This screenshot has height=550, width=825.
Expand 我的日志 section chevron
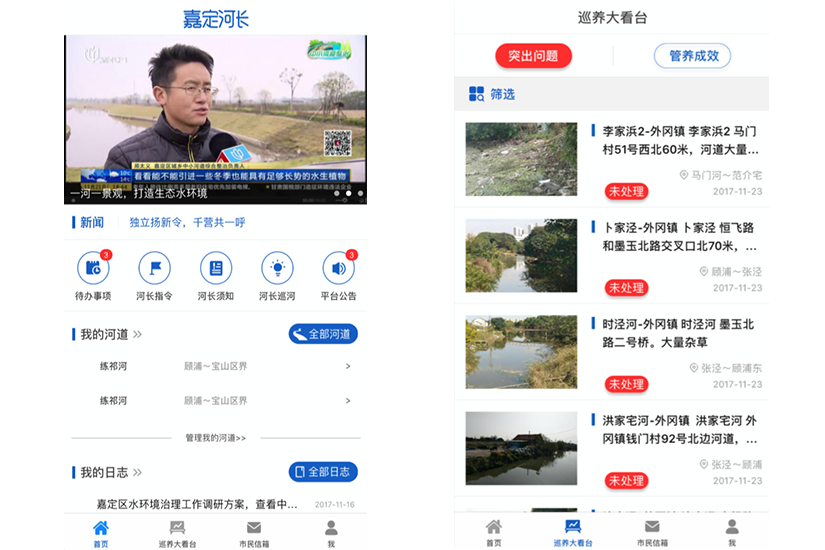tap(137, 472)
